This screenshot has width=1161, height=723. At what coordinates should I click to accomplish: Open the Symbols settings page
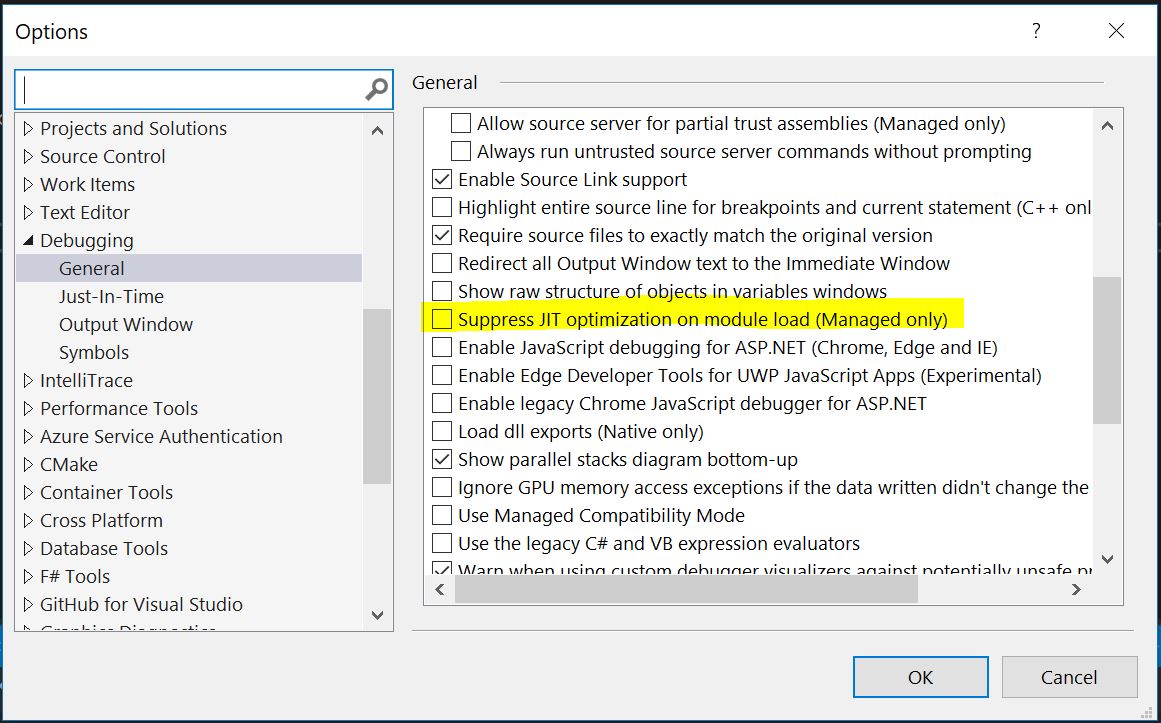click(x=94, y=353)
